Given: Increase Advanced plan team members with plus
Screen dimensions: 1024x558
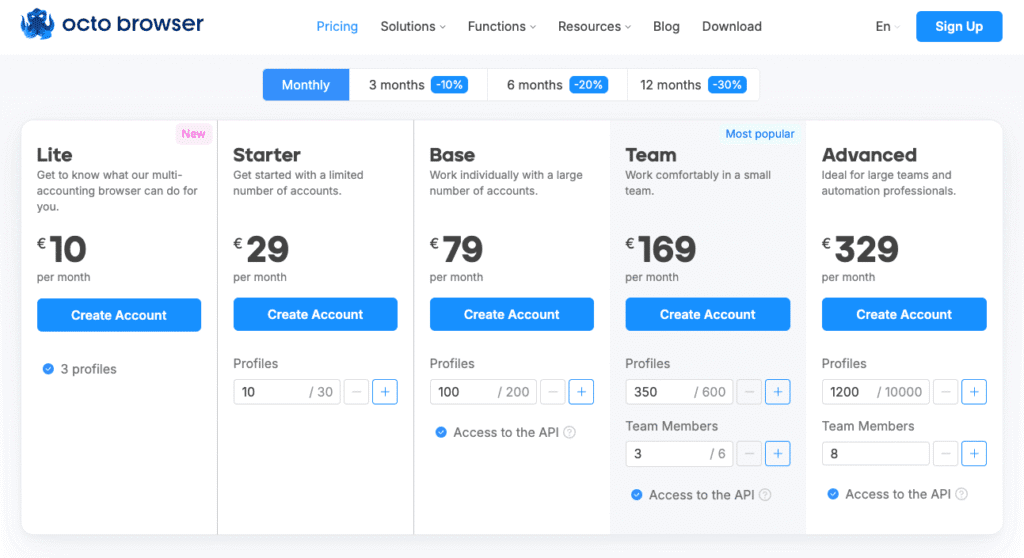Looking at the screenshot, I should click(974, 453).
